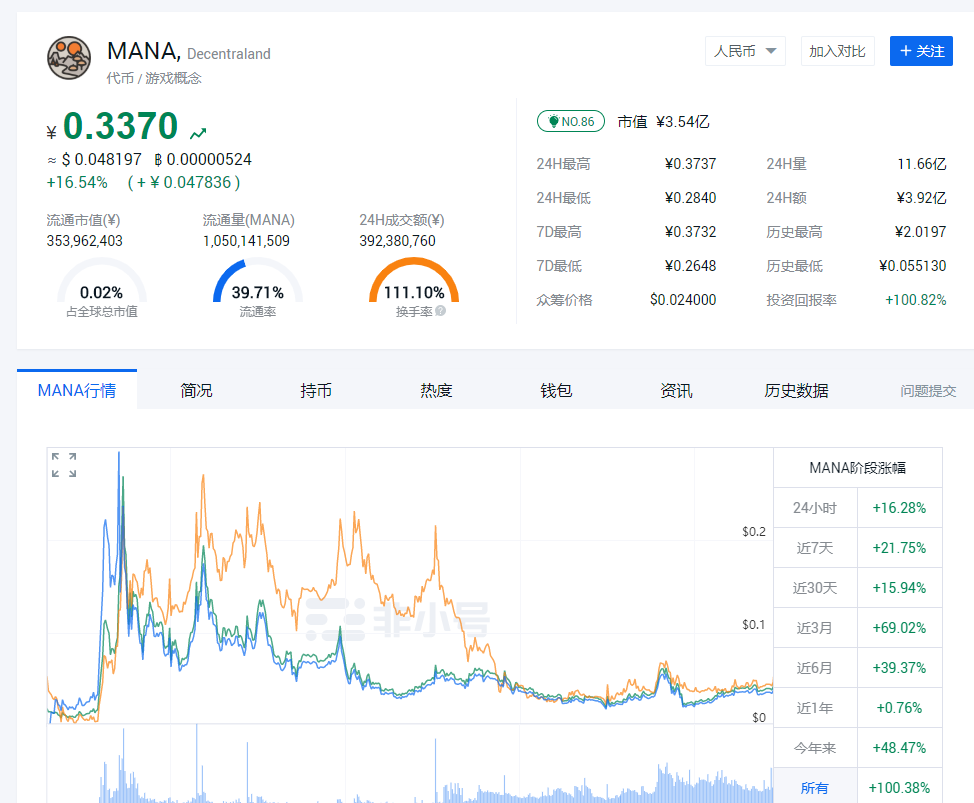Click the 众筹价格 value $0.024000

pyautogui.click(x=683, y=300)
